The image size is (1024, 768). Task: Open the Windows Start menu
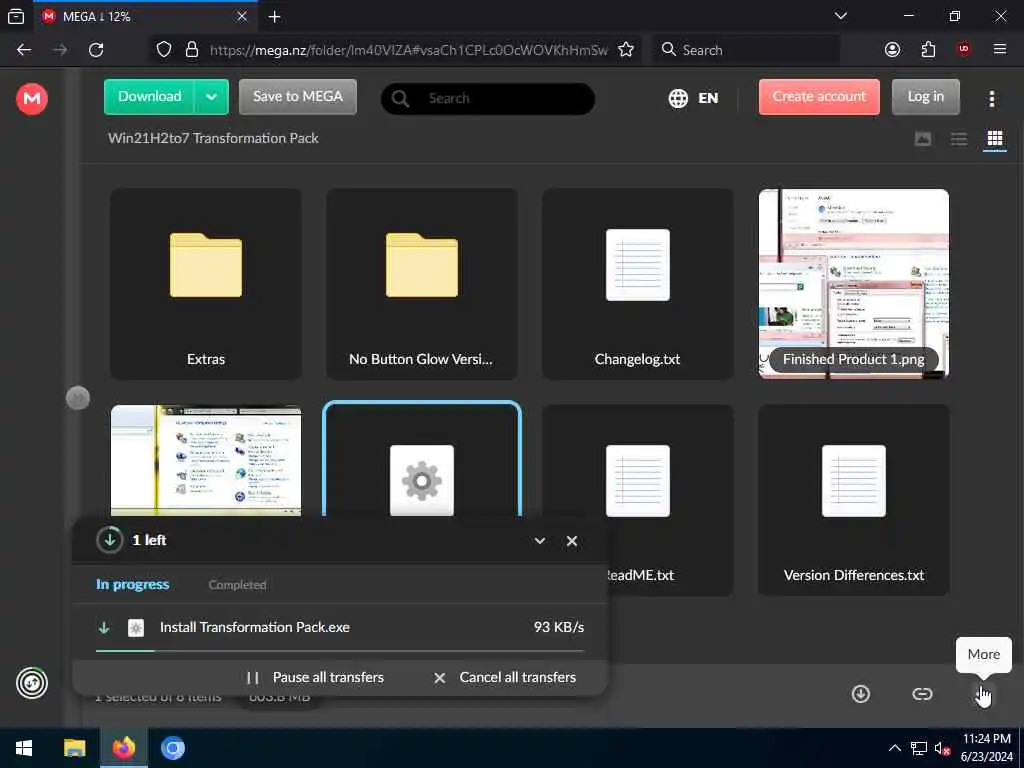[x=24, y=748]
